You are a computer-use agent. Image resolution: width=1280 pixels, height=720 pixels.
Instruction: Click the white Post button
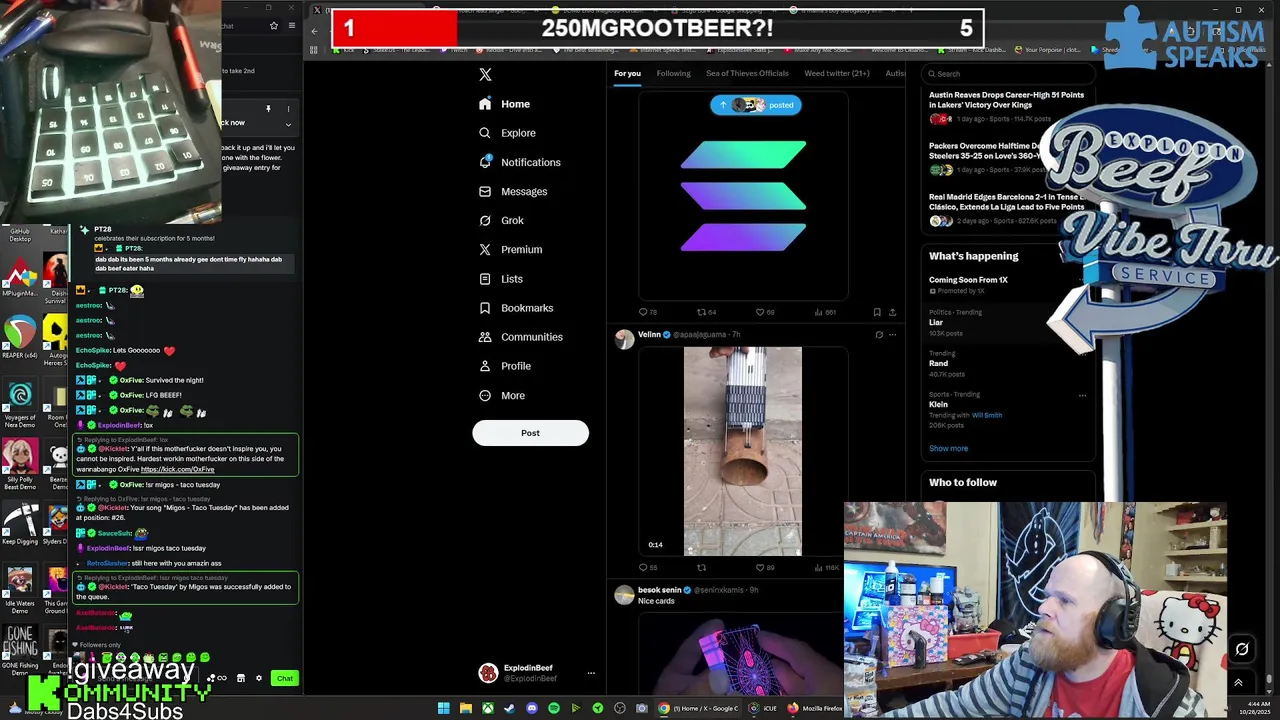pos(530,433)
